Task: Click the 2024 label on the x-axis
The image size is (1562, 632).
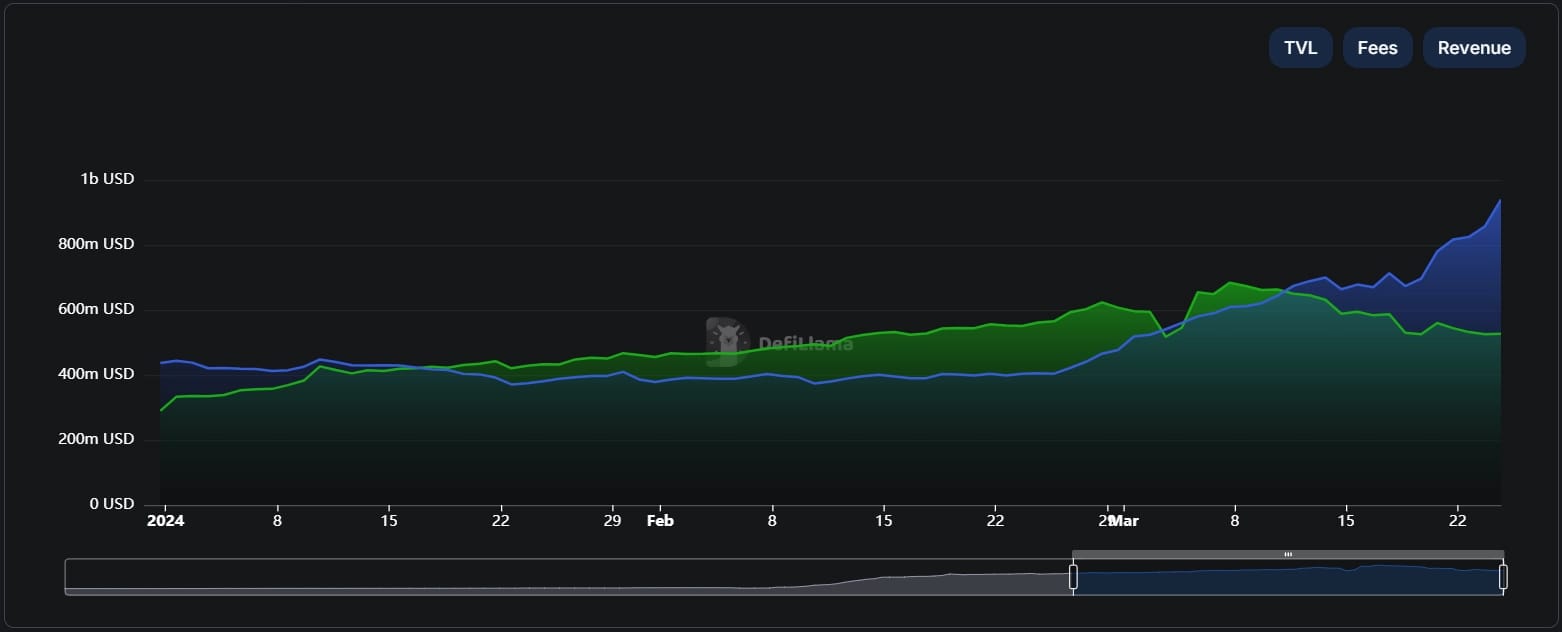Action: coord(165,521)
